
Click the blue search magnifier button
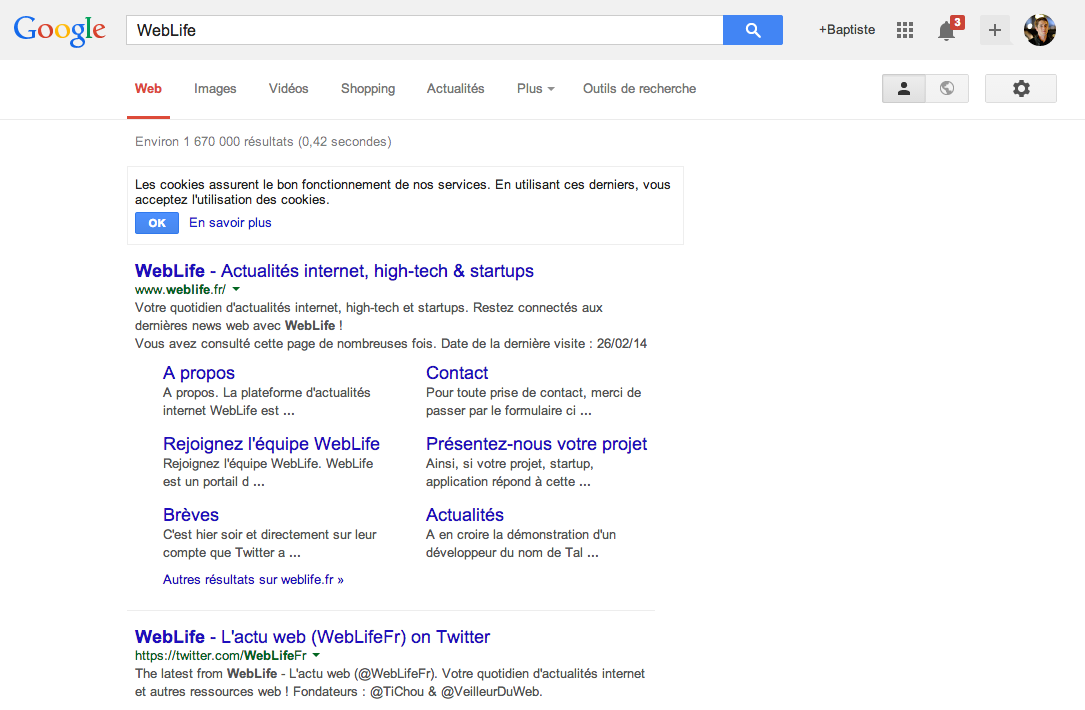[753, 30]
